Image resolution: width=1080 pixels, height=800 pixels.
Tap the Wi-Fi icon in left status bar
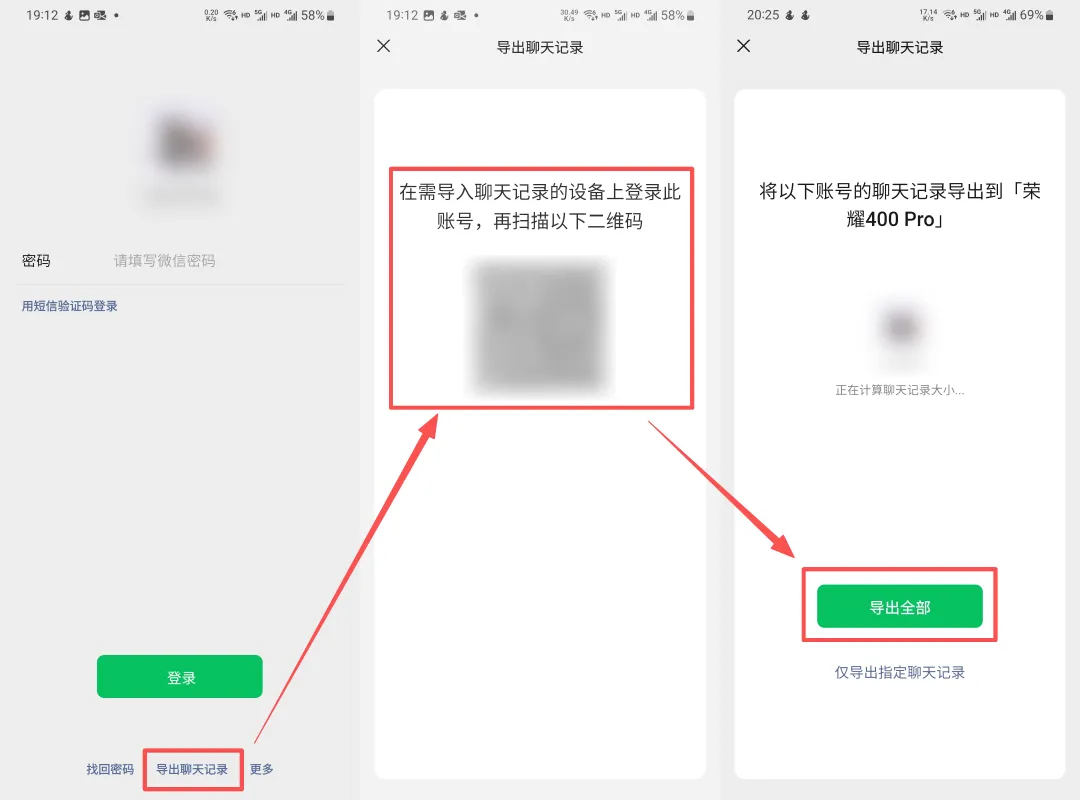click(231, 15)
